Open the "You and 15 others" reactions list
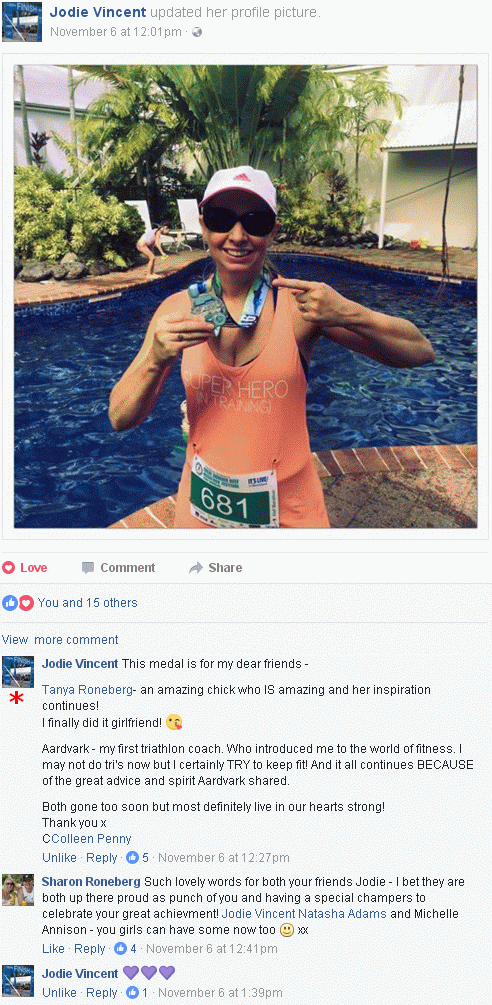The image size is (492, 1005). 87,602
